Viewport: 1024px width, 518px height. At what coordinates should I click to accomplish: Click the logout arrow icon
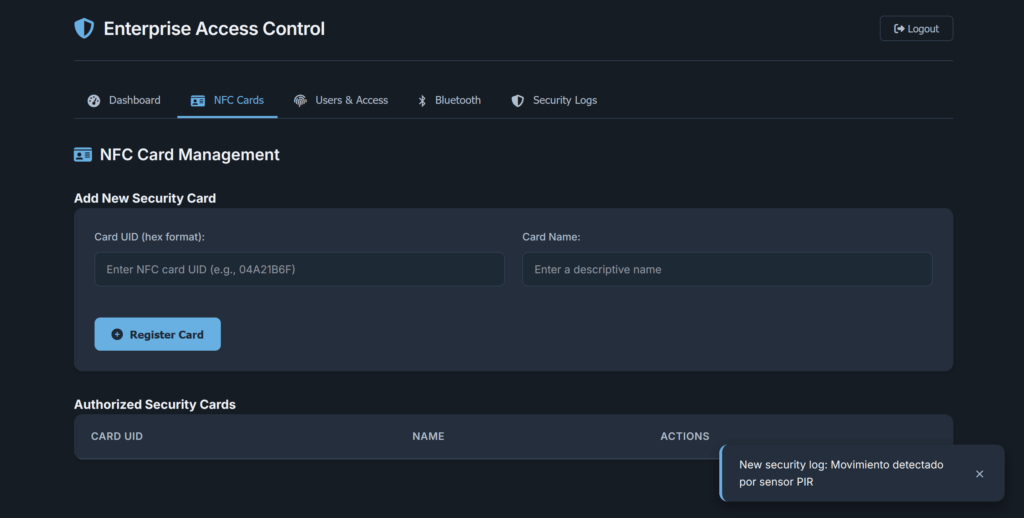pyautogui.click(x=899, y=29)
